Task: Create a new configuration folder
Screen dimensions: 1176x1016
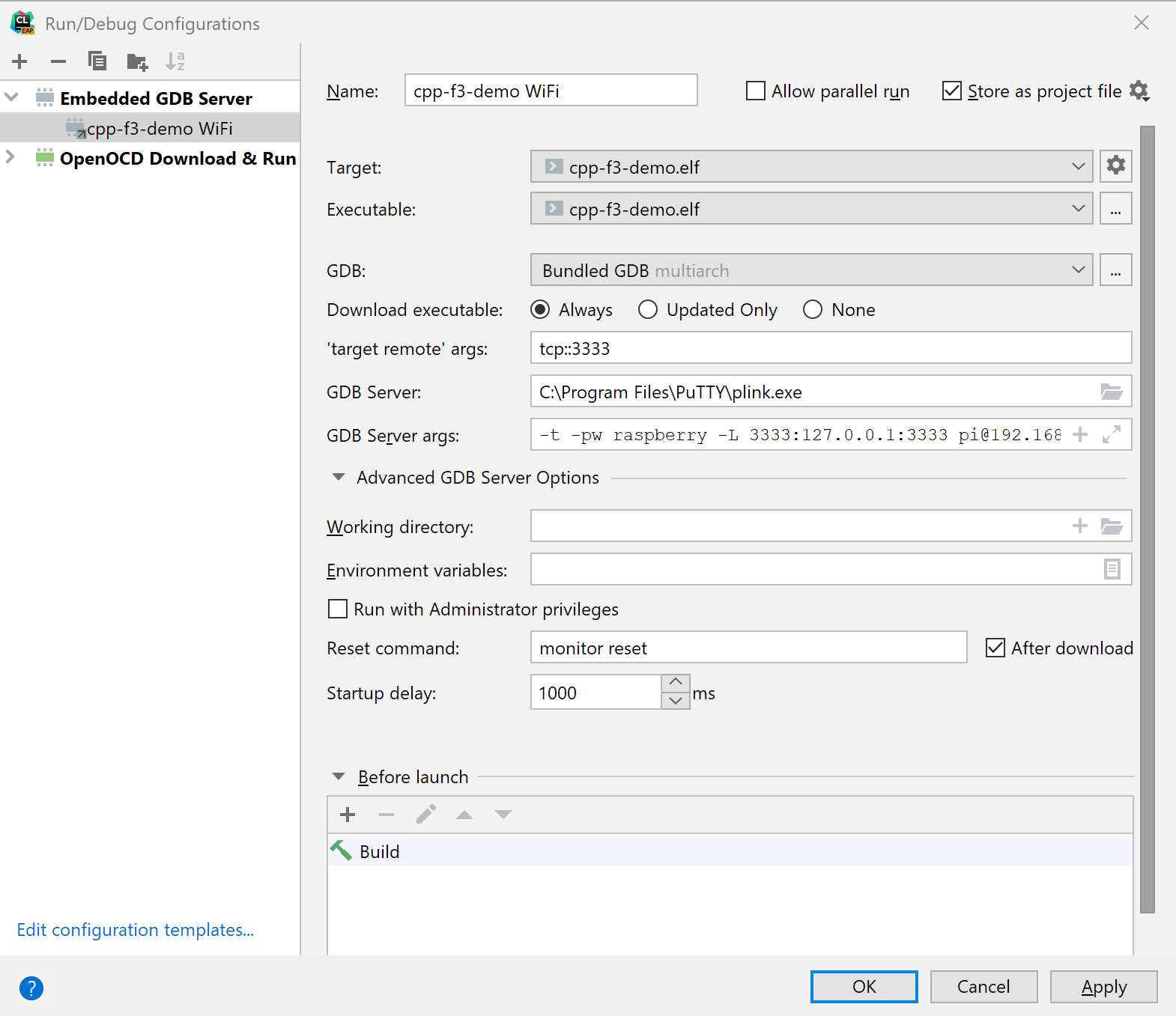Action: pos(137,61)
